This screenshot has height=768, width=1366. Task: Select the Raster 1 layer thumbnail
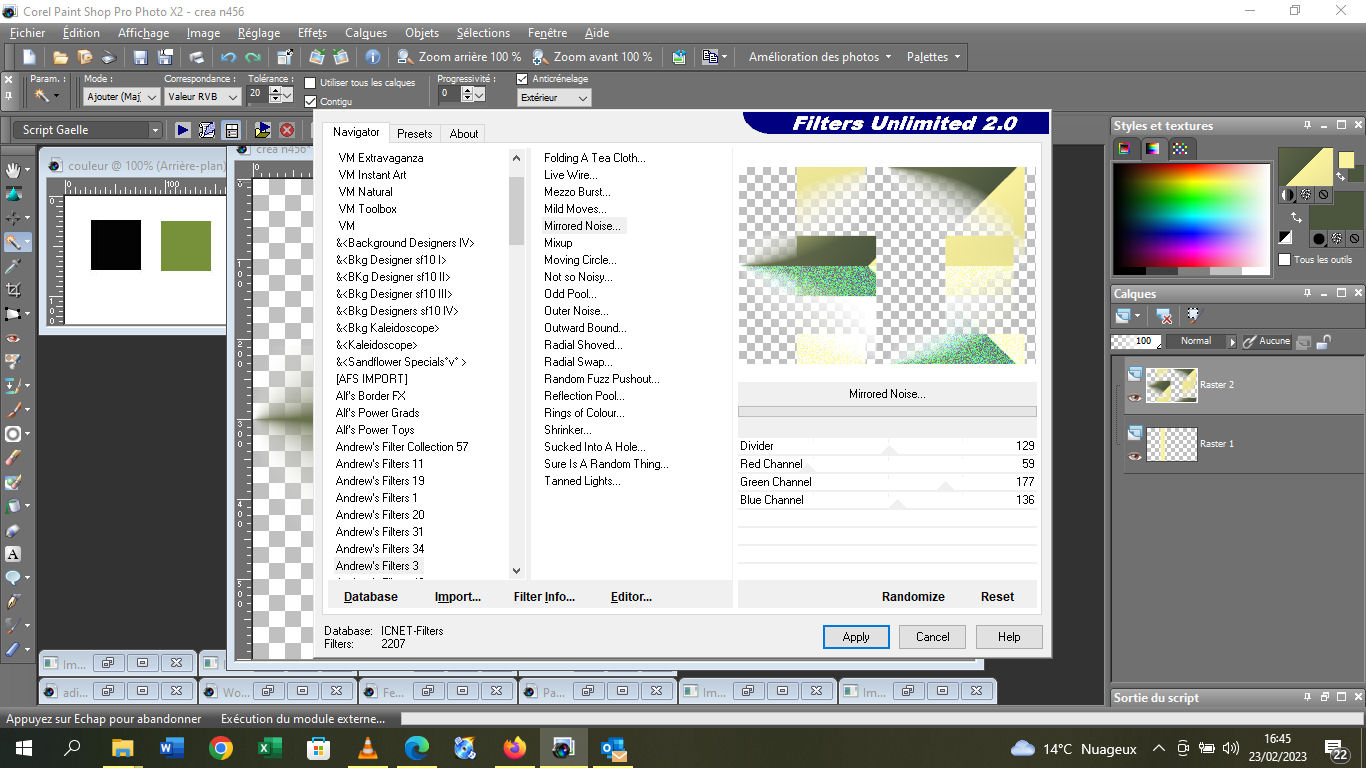pos(1171,444)
